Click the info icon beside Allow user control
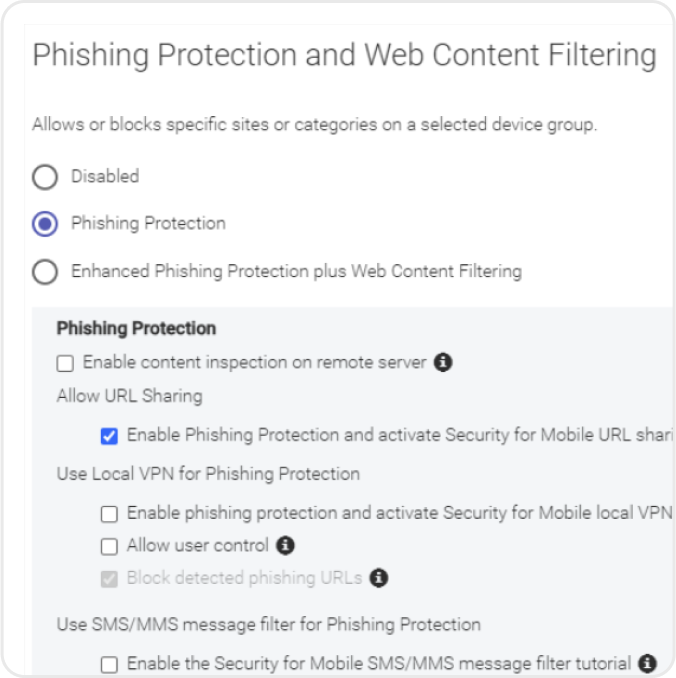 [x=285, y=545]
